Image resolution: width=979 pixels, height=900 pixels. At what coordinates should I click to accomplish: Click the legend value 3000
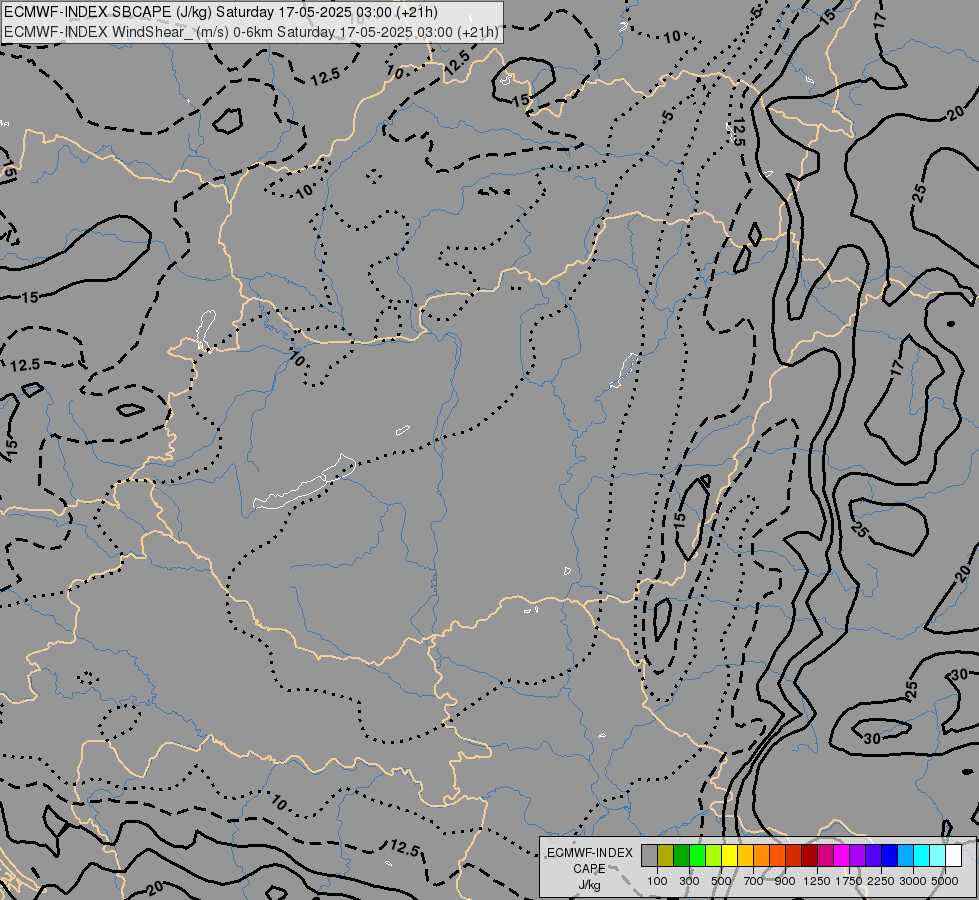[913, 881]
